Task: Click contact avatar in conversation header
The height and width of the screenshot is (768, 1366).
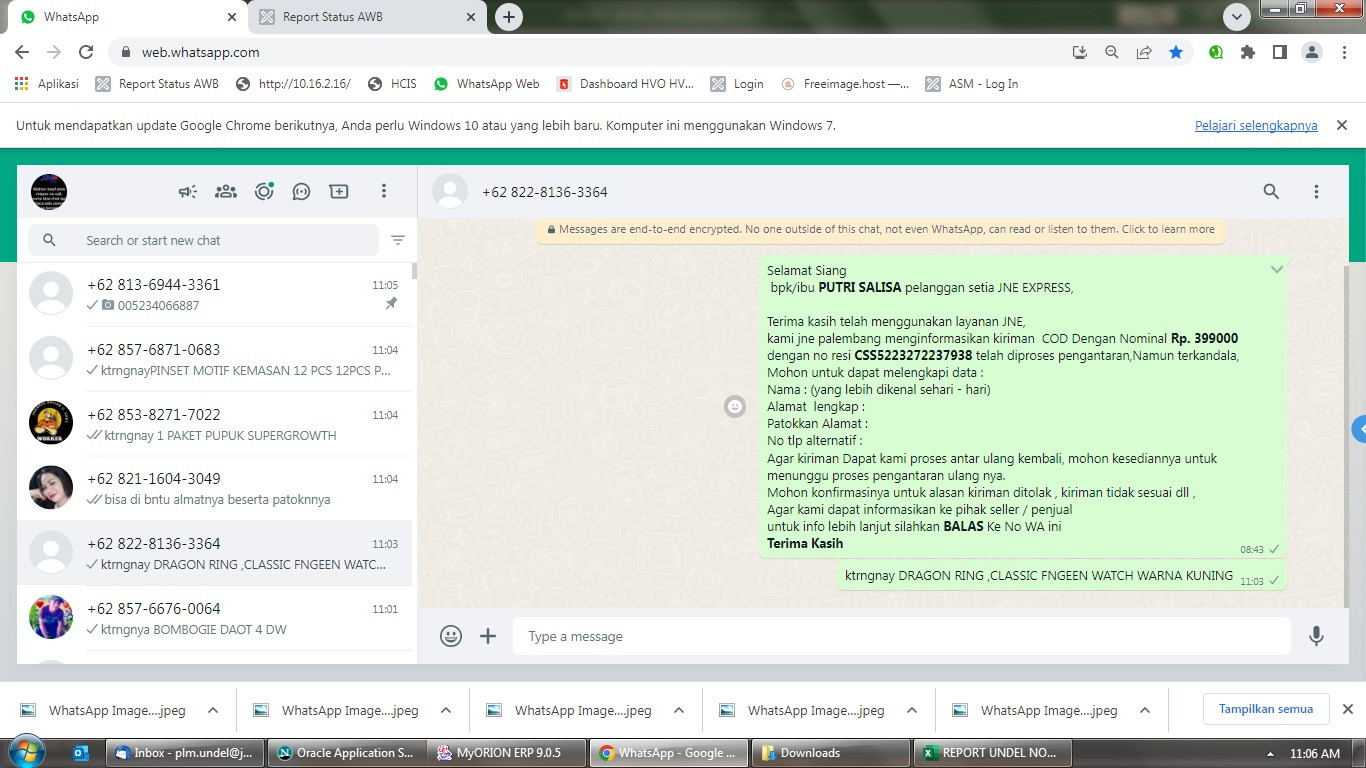Action: [x=450, y=191]
